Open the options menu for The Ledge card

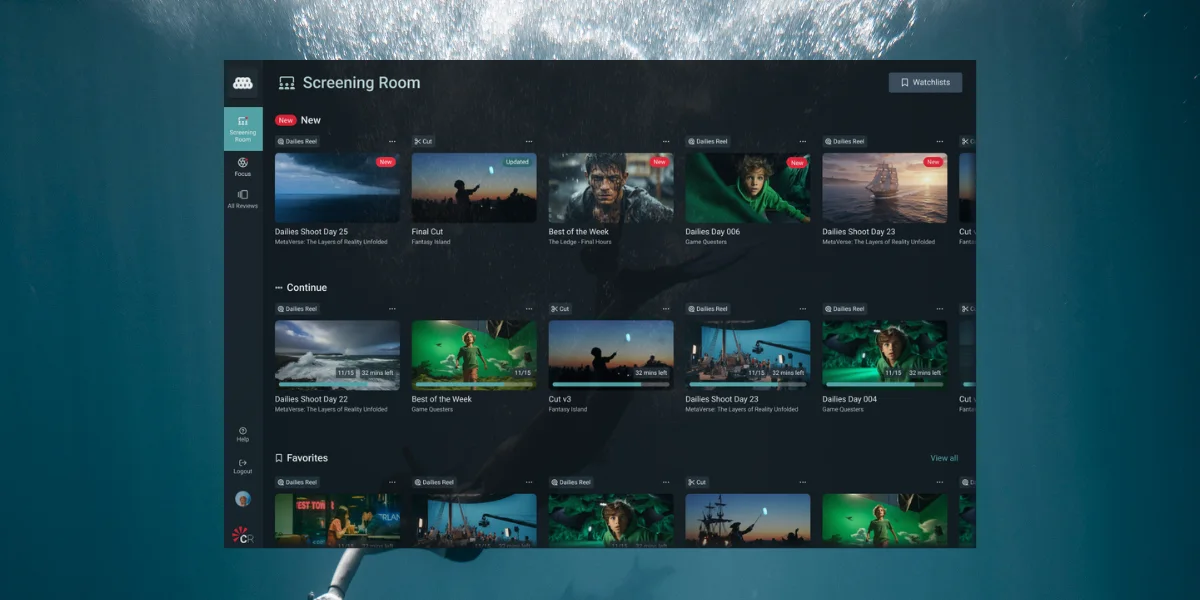pyautogui.click(x=666, y=141)
